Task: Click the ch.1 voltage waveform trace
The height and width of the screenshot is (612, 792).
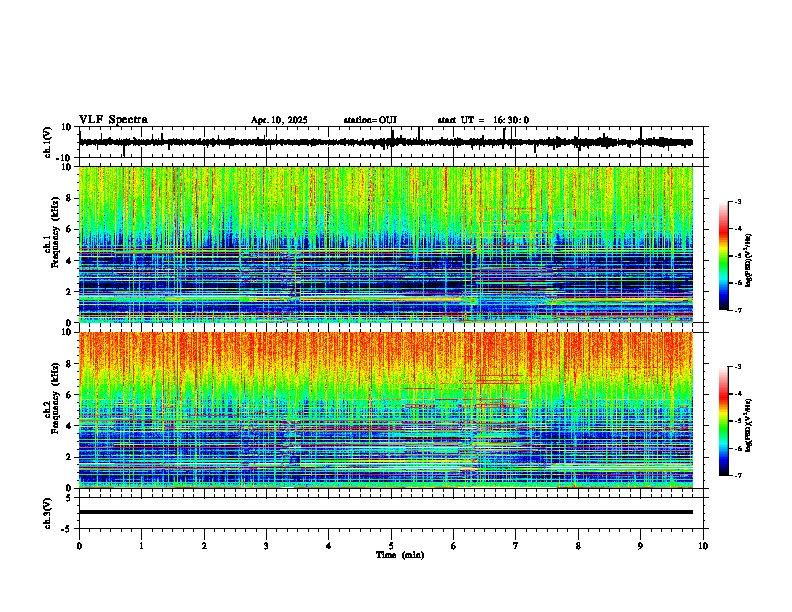Action: coord(385,142)
